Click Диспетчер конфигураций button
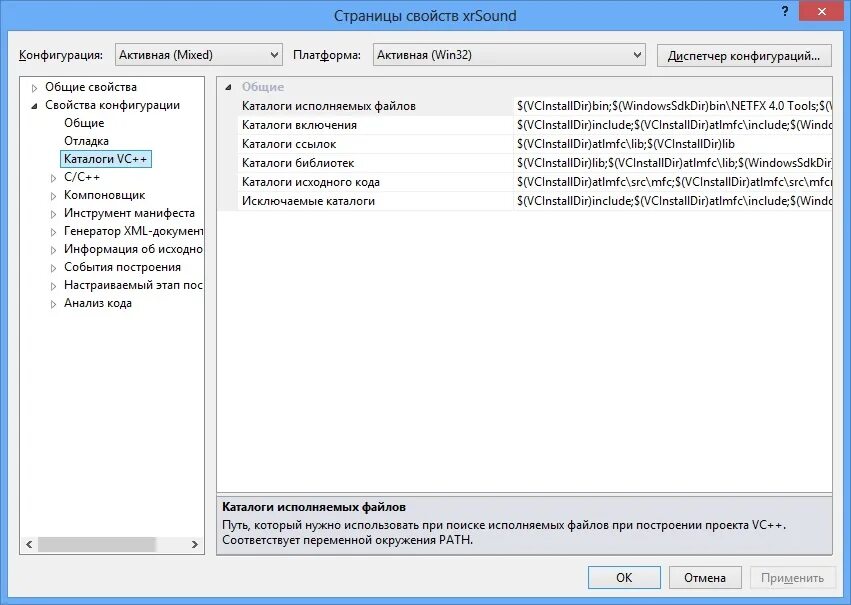Viewport: 851px width, 605px height. (744, 55)
